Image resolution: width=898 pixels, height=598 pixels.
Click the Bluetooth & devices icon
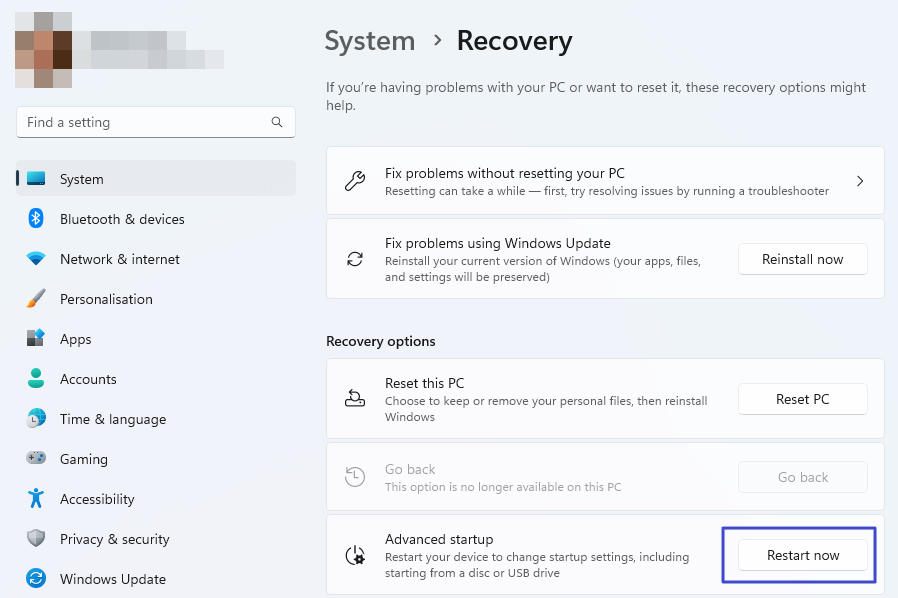click(36, 219)
